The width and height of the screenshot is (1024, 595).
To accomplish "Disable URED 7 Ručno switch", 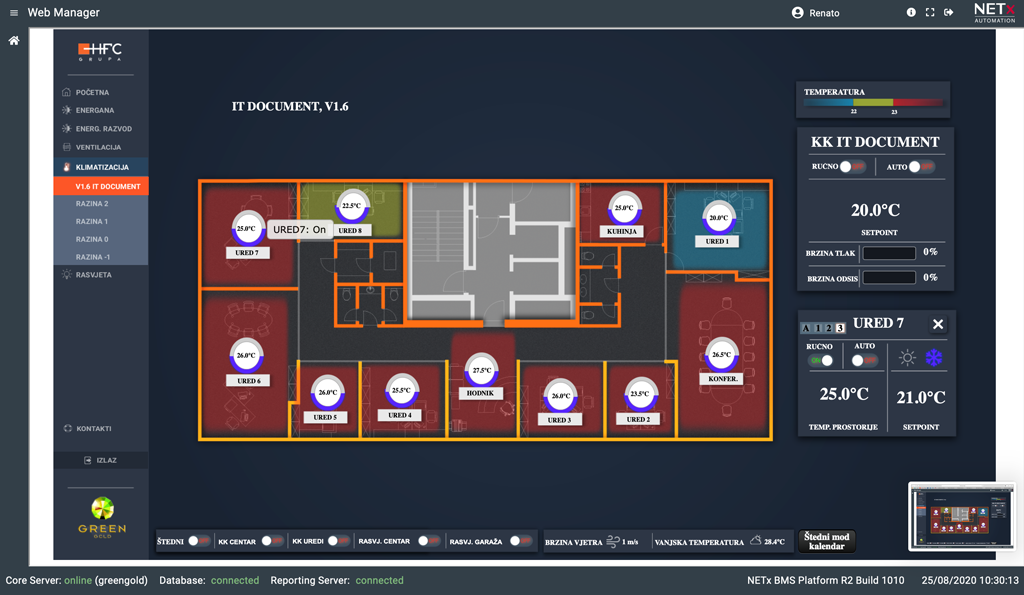I will (821, 360).
